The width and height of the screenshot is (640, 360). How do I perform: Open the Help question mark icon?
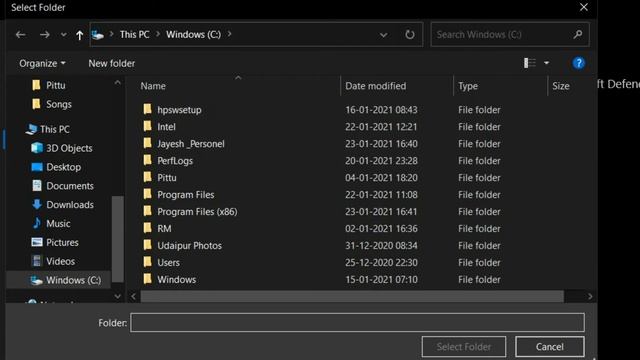tap(578, 63)
